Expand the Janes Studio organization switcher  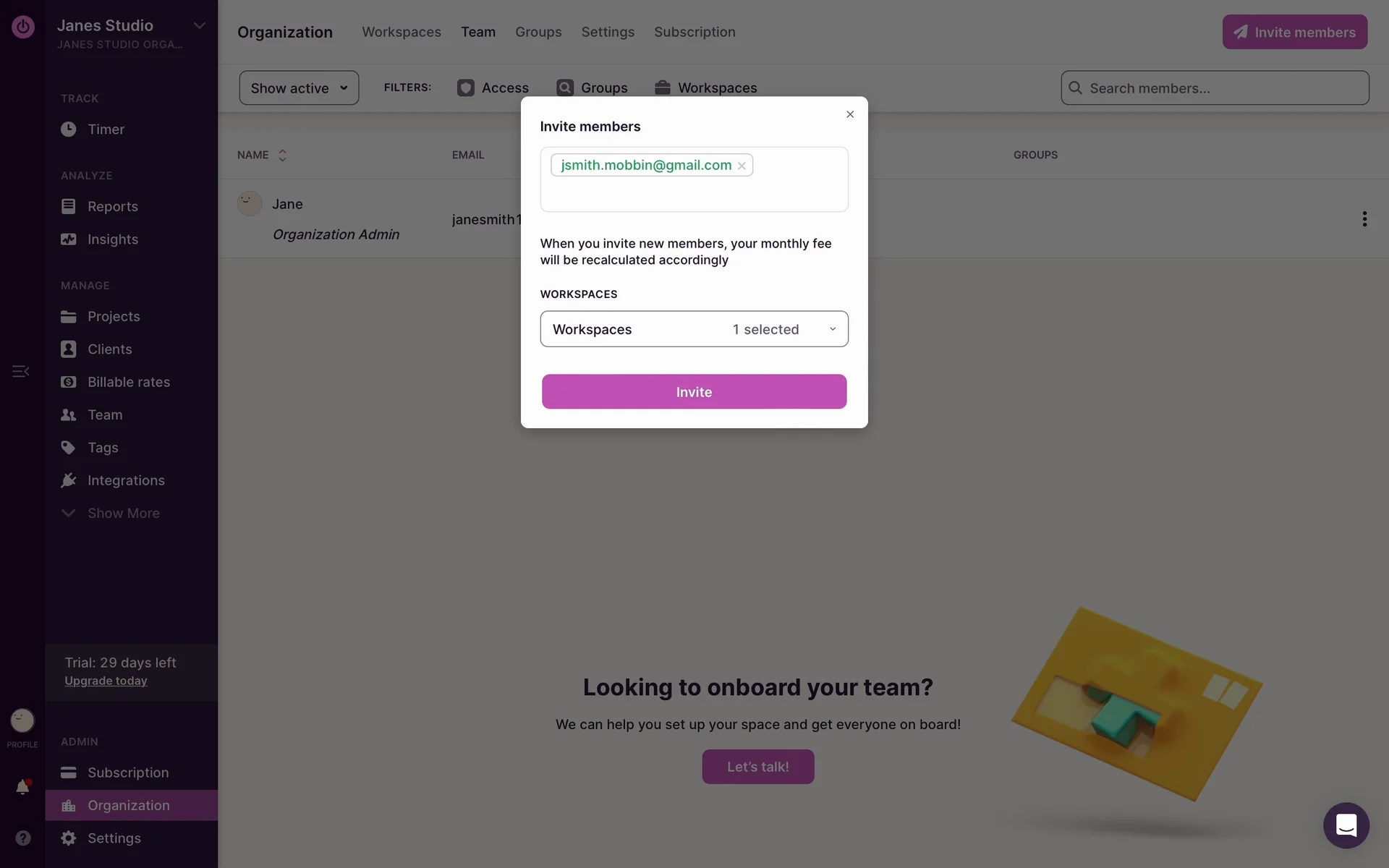(199, 26)
